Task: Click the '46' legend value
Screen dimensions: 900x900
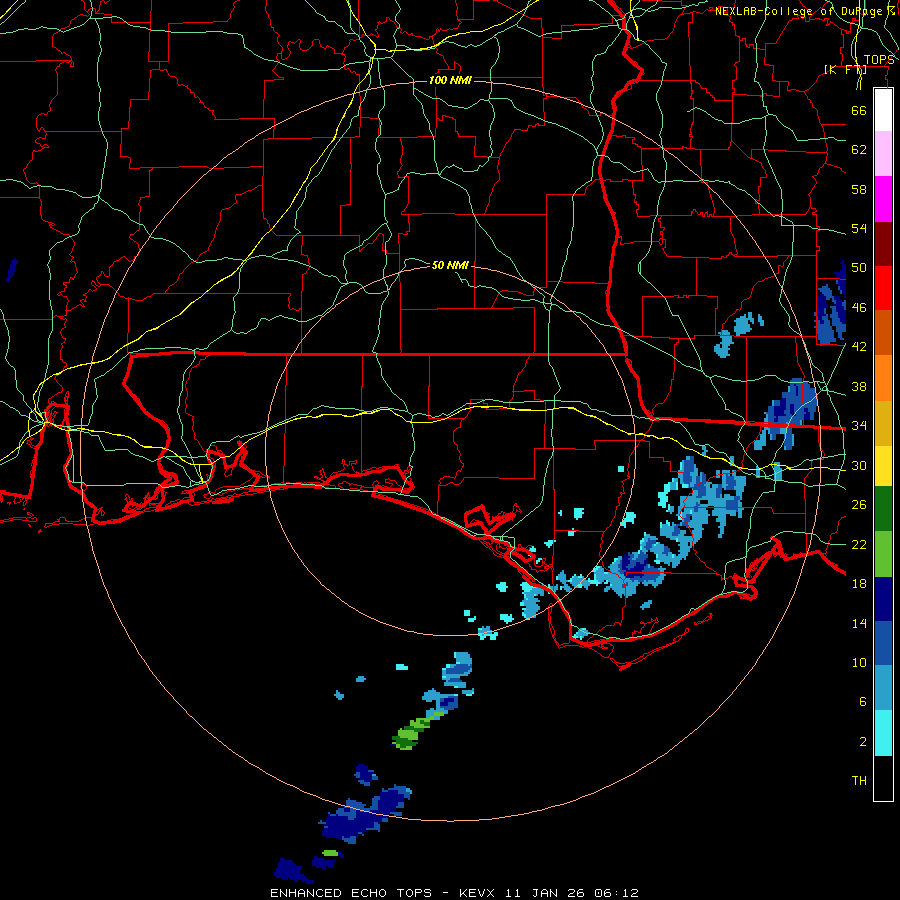Action: pos(859,308)
